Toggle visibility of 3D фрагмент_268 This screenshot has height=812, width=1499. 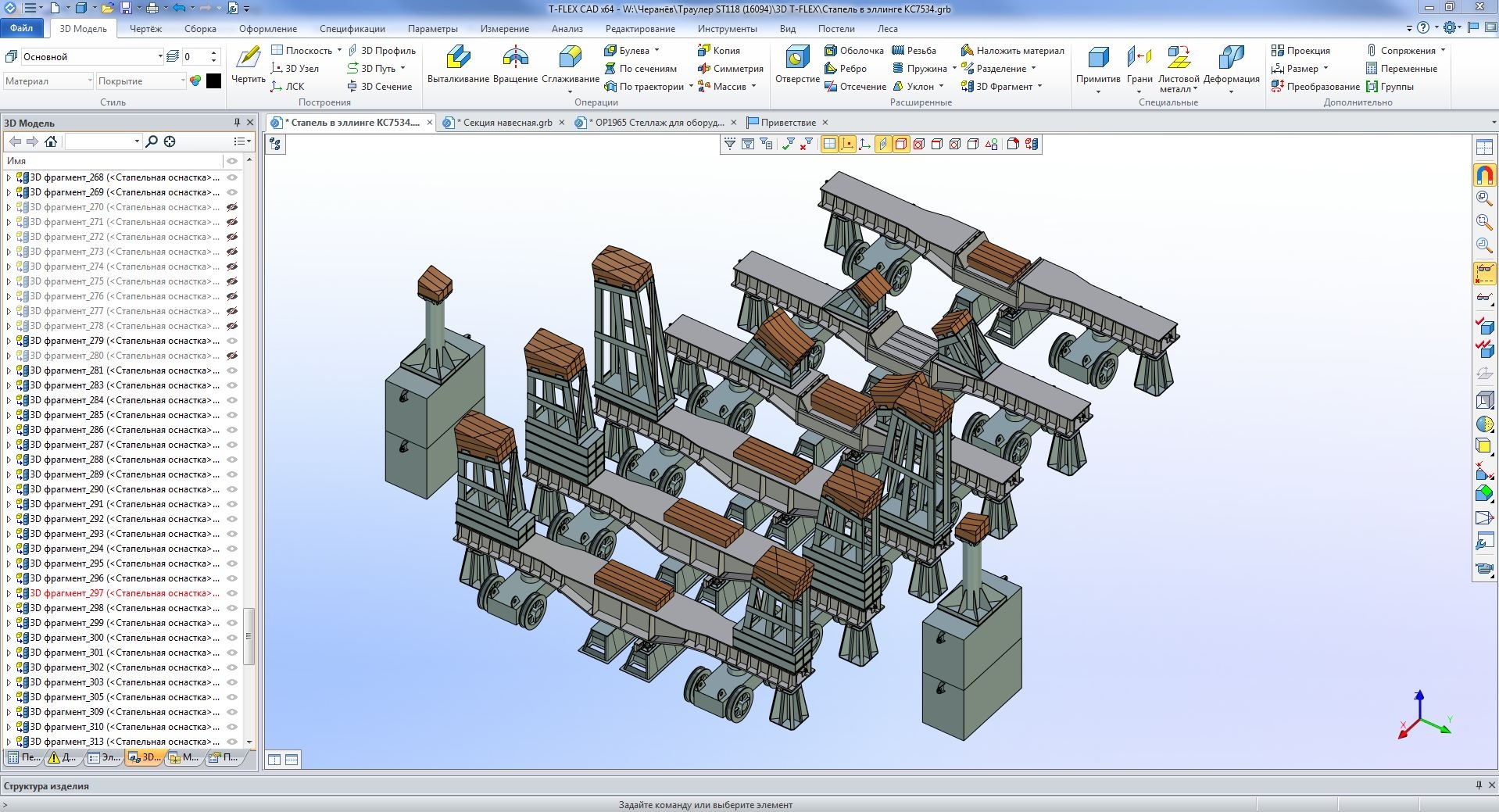coord(232,177)
